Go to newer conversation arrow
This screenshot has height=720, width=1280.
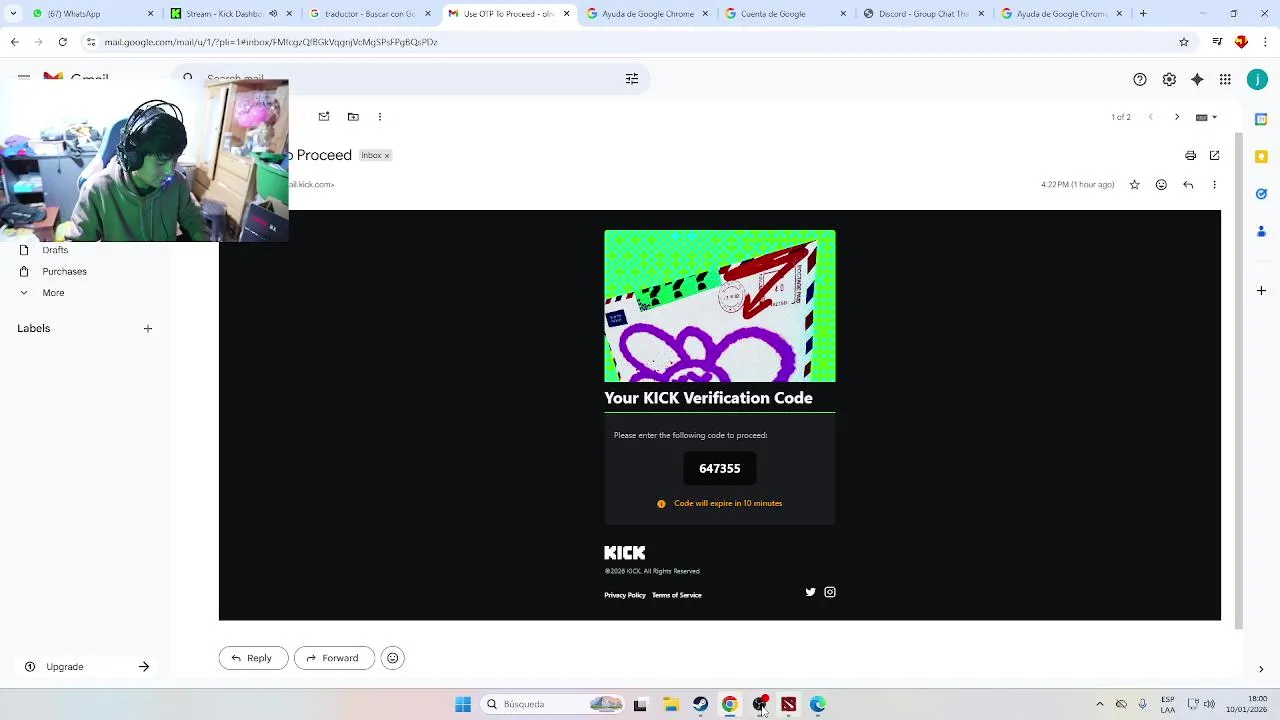click(x=1150, y=117)
